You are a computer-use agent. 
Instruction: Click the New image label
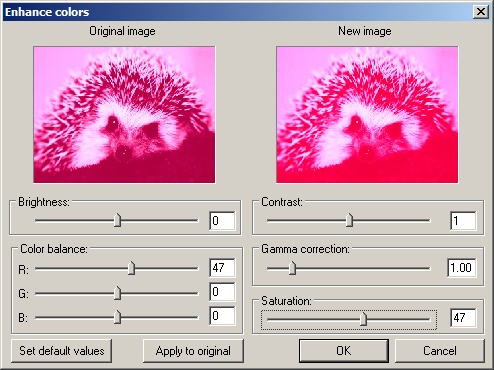[365, 31]
